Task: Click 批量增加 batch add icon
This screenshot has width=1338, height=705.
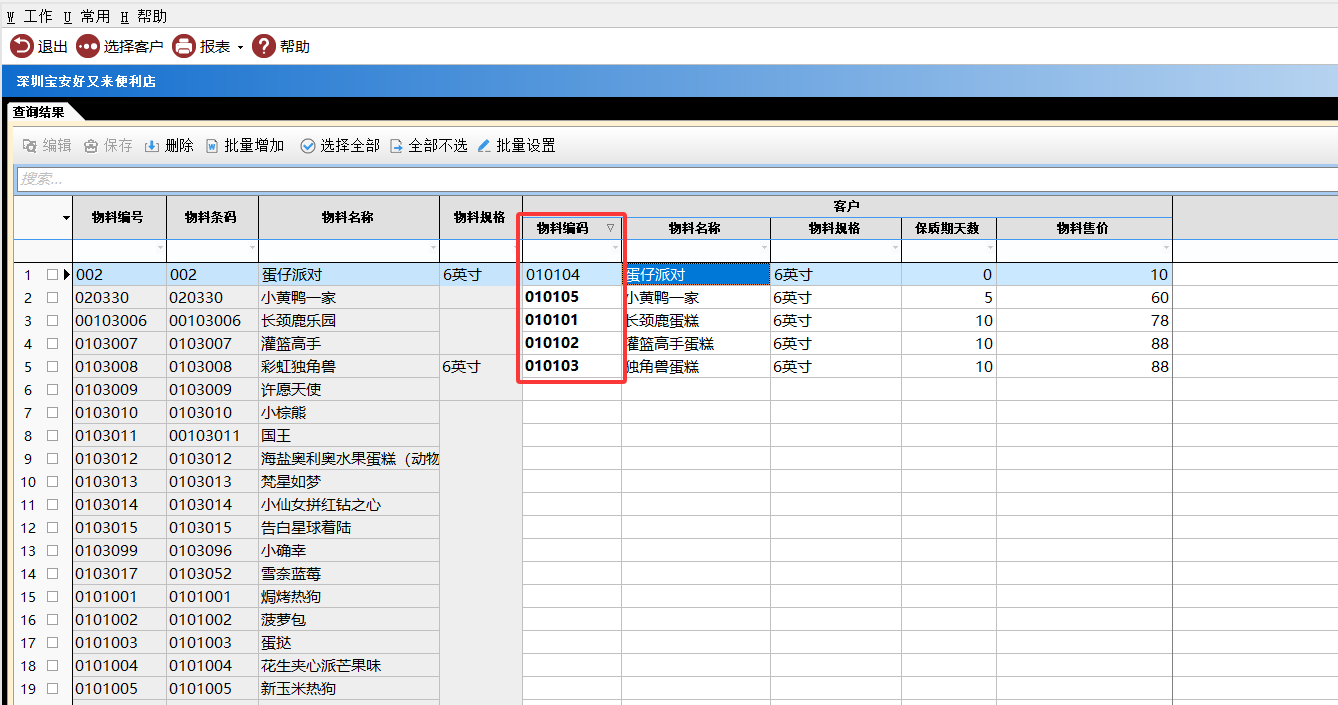Action: pyautogui.click(x=212, y=146)
